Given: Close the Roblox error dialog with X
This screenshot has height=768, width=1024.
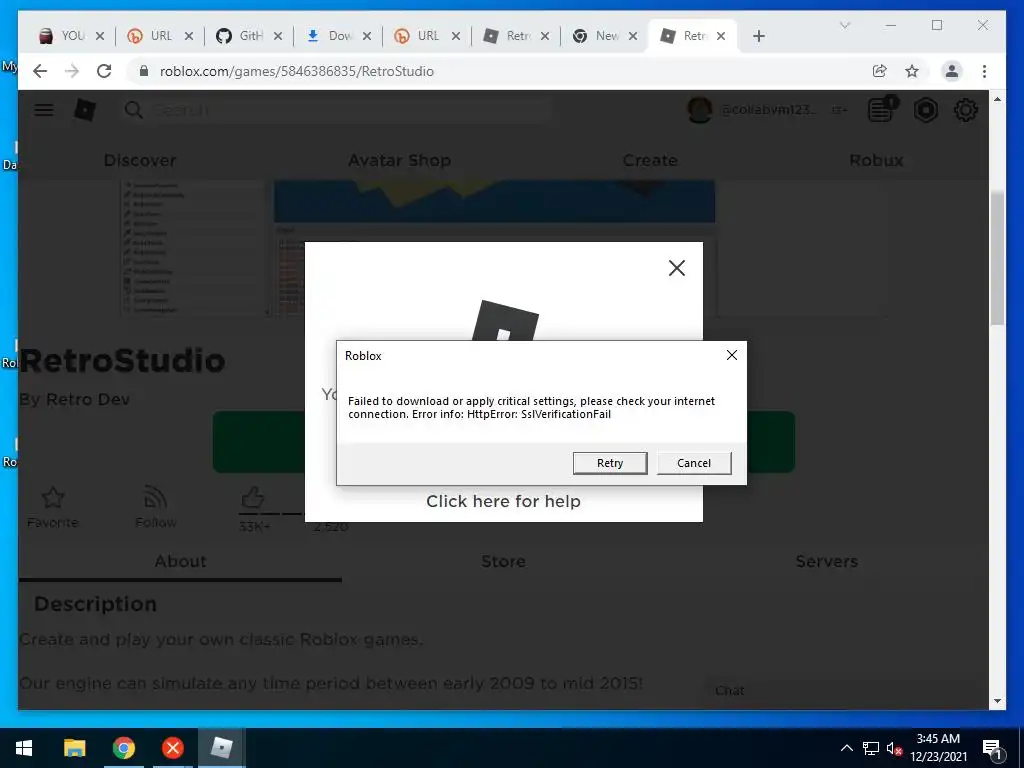Looking at the screenshot, I should [x=732, y=355].
